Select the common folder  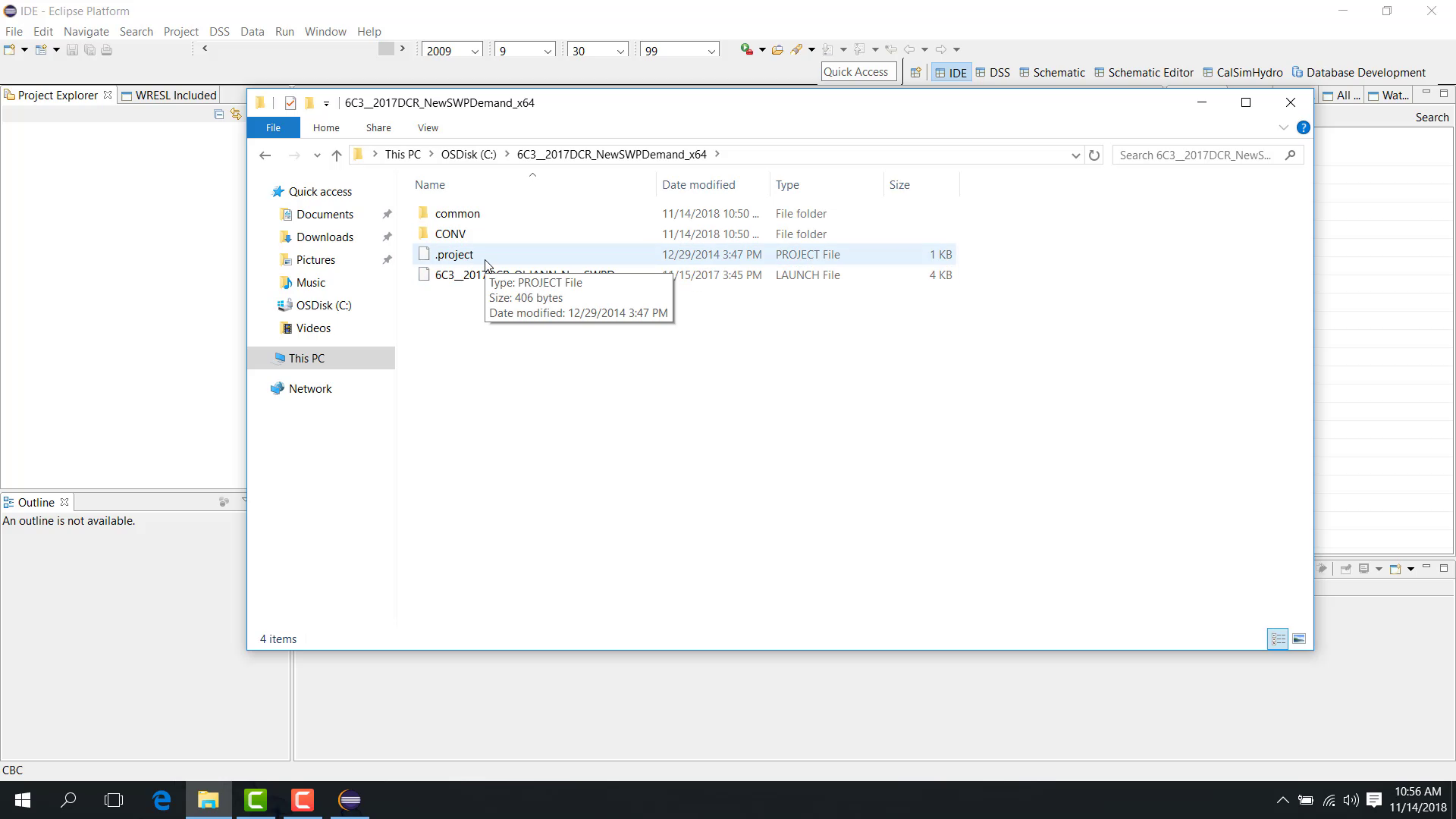457,214
